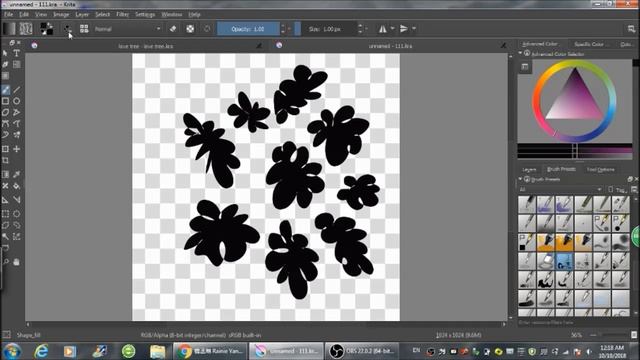Select the Freehand Selection tool
Image resolution: width=640 pixels, height=360 pixels.
(x=17, y=225)
